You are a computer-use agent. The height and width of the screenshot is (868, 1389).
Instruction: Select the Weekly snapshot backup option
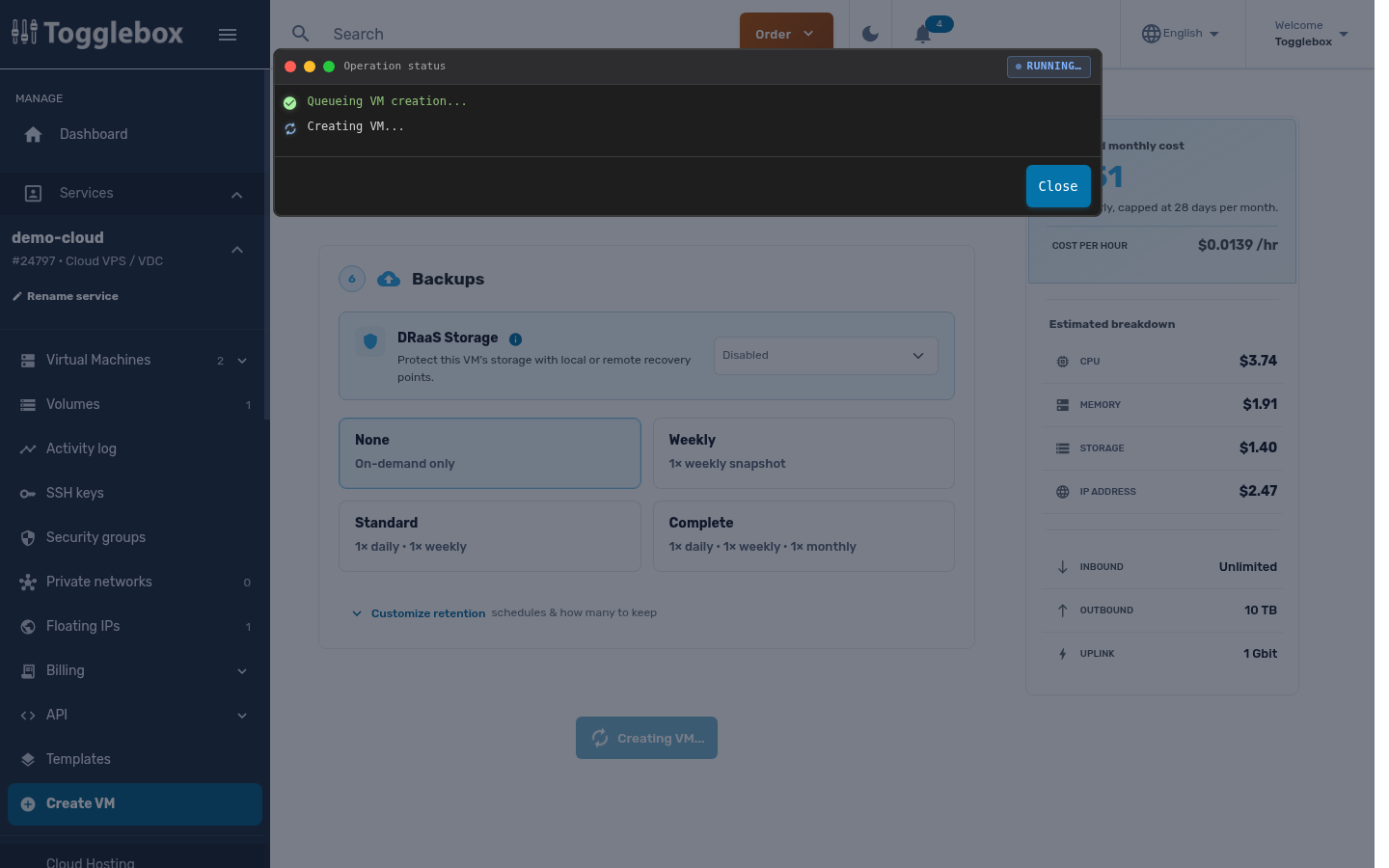(x=803, y=453)
